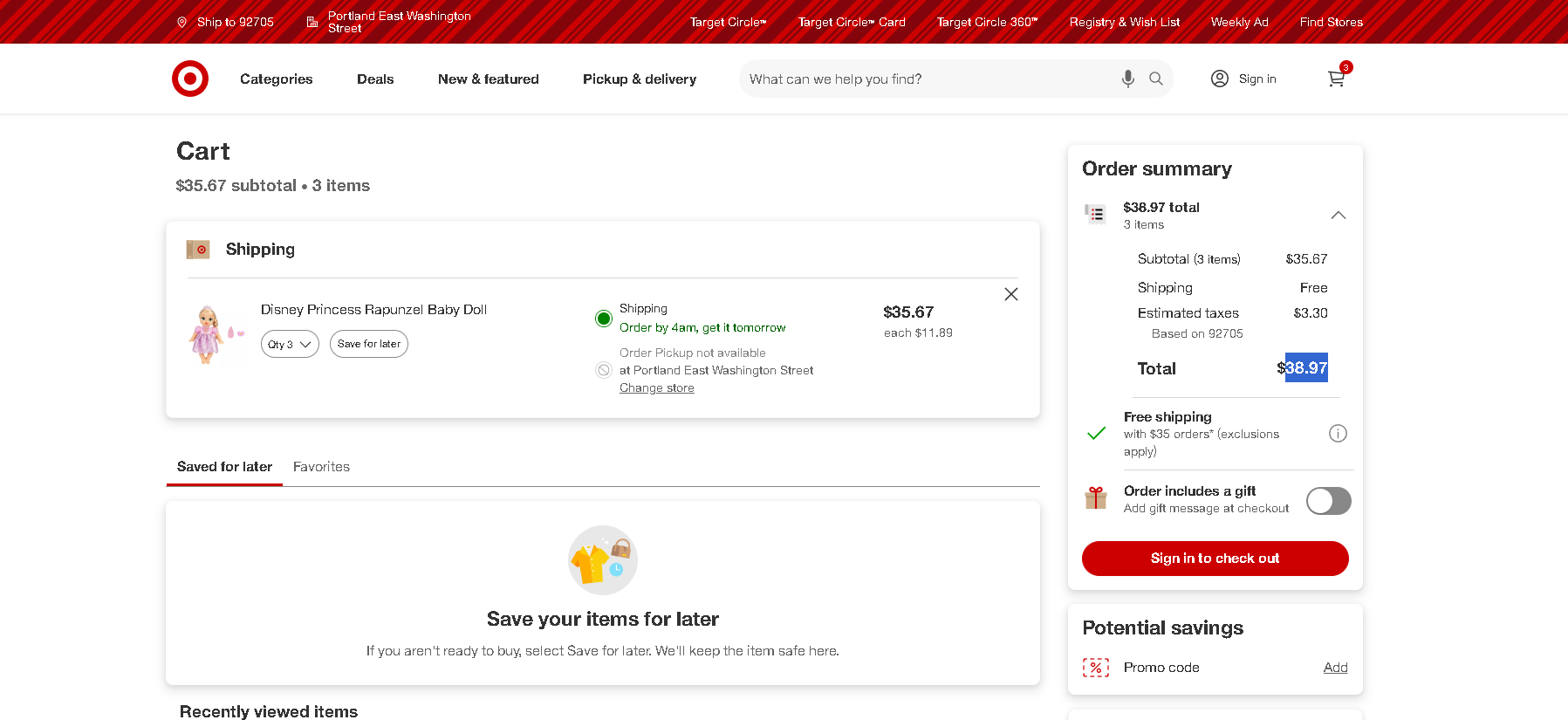This screenshot has width=1568, height=720.
Task: Click the green free shipping checkmark
Action: 1096,433
